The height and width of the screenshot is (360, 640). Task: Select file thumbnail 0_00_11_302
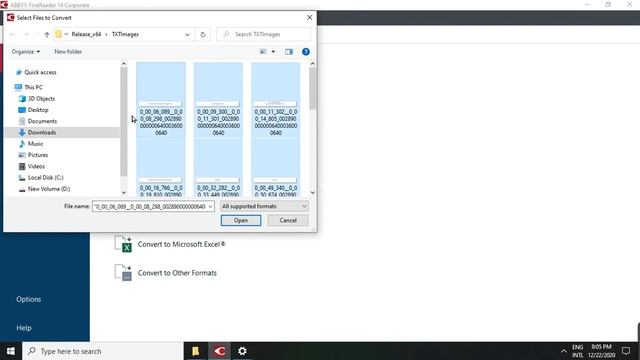[x=276, y=100]
